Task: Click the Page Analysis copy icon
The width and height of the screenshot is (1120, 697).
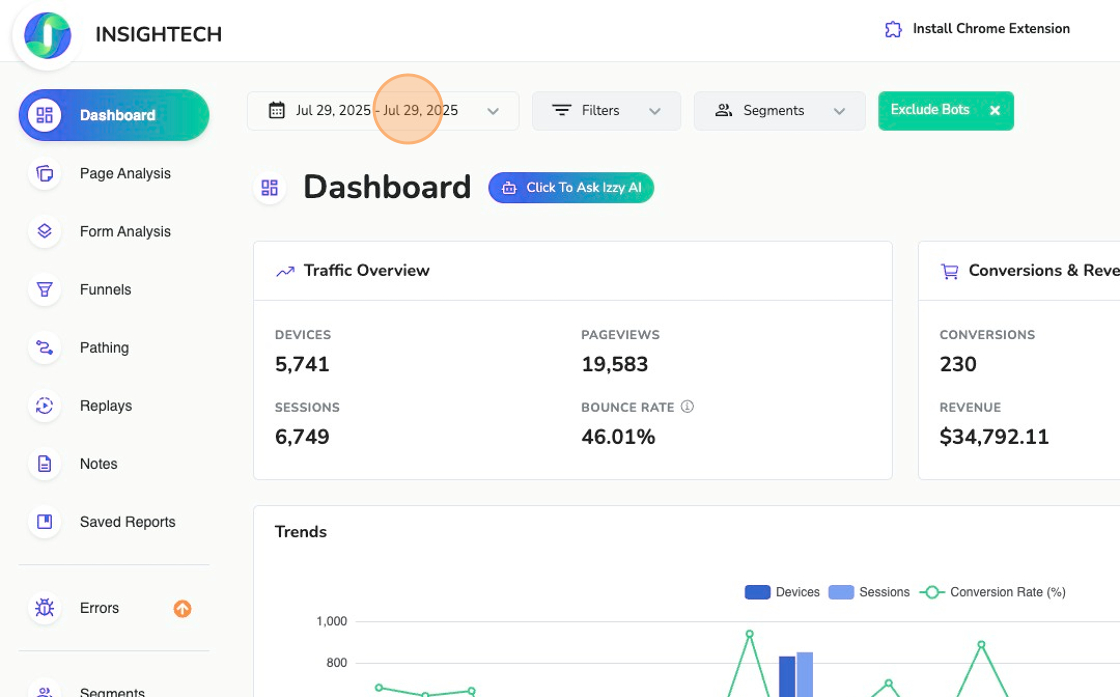Action: [x=44, y=174]
